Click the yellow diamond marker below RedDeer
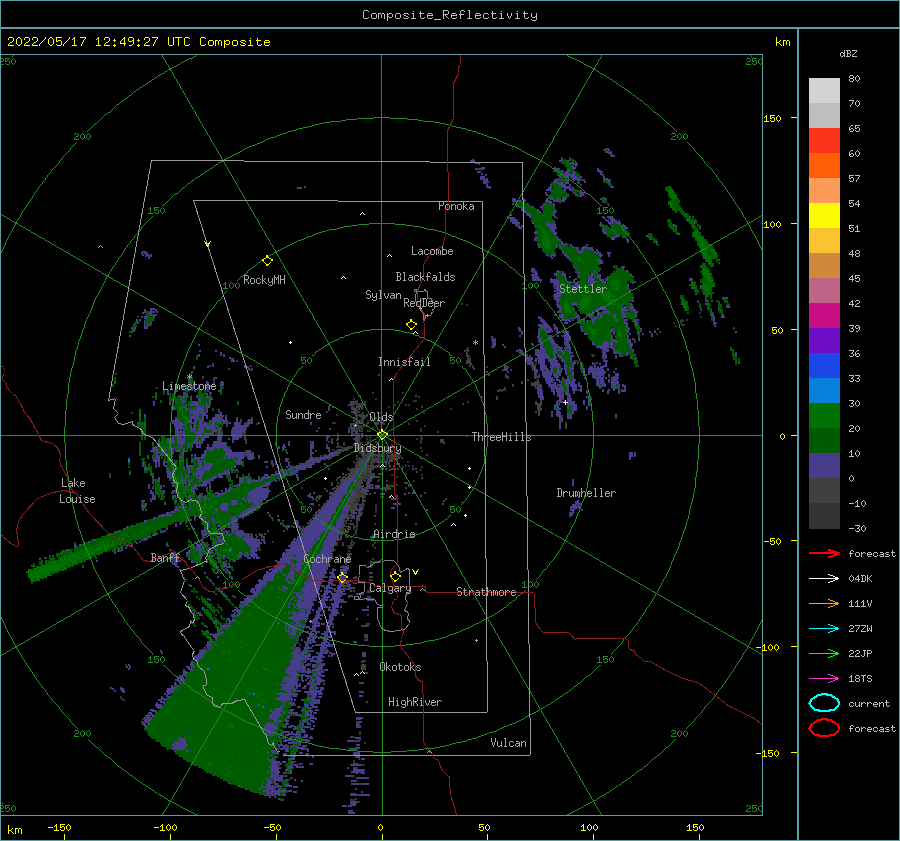Screen dimensions: 900x841 coord(411,325)
